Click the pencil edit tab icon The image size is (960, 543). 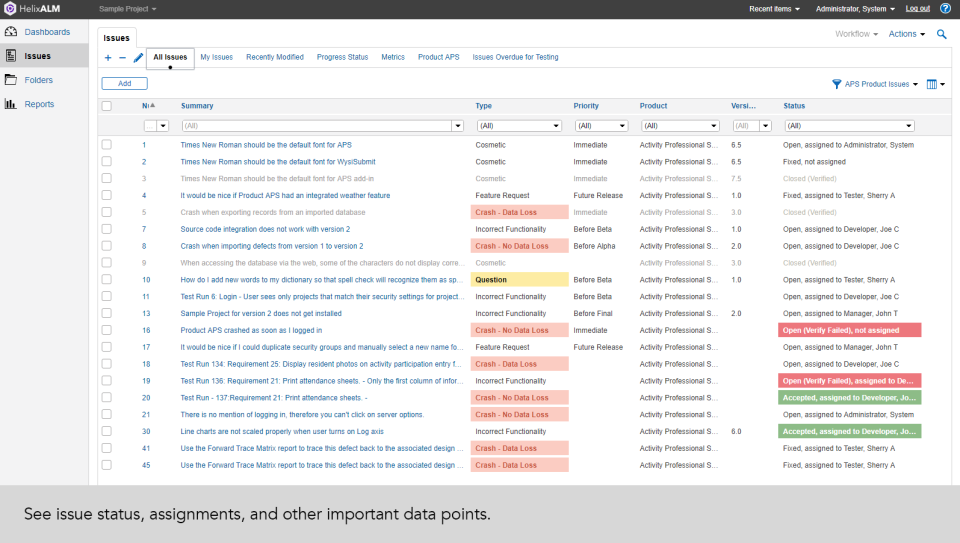point(138,58)
